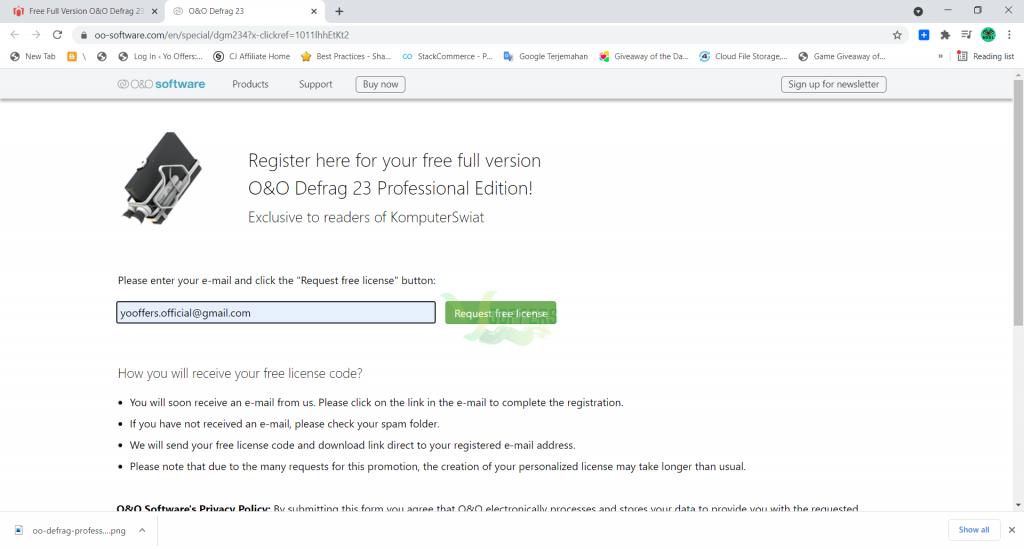Go back with the browser back arrow
Viewport: 1024px width, 549px height.
click(14, 35)
